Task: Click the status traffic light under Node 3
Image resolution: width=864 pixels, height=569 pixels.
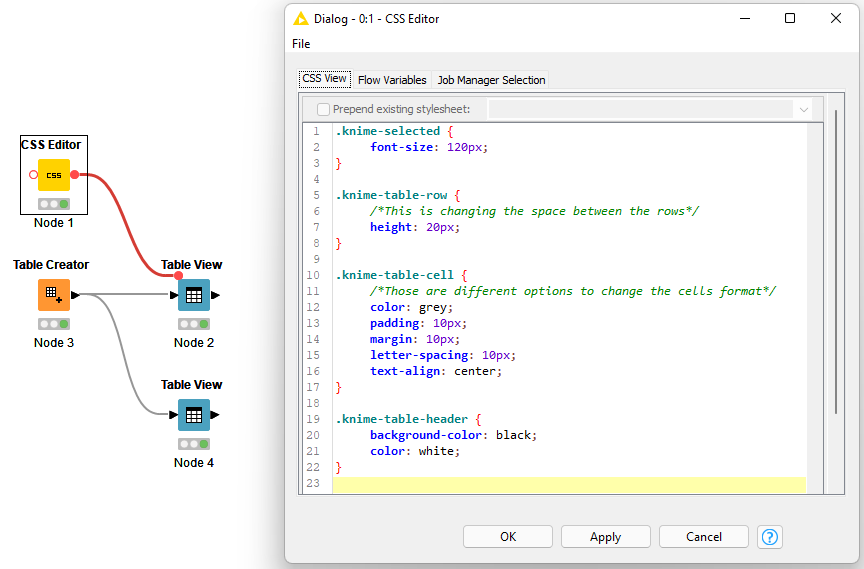Action: coord(53,324)
